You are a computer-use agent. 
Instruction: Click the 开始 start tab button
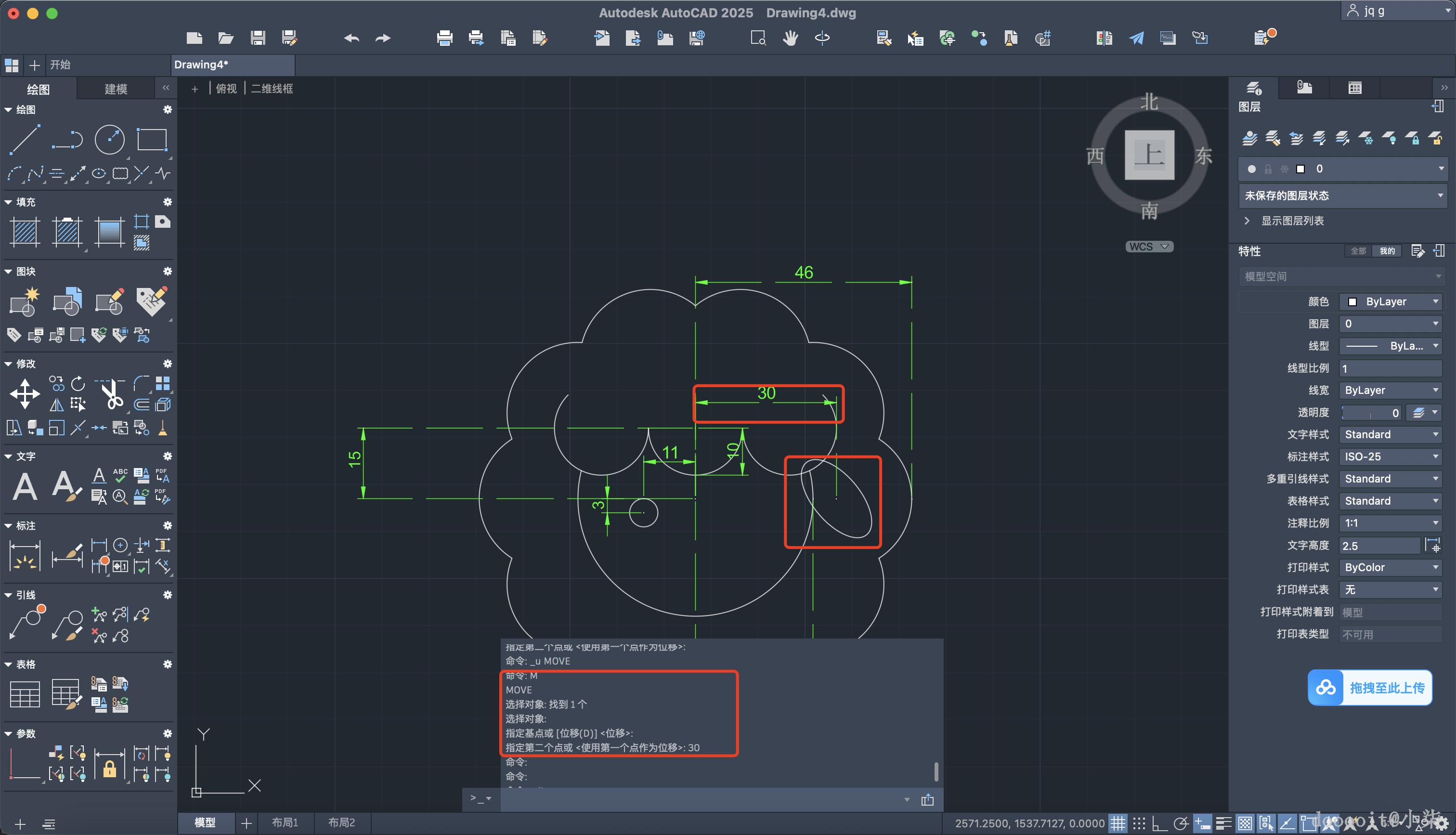tap(60, 65)
